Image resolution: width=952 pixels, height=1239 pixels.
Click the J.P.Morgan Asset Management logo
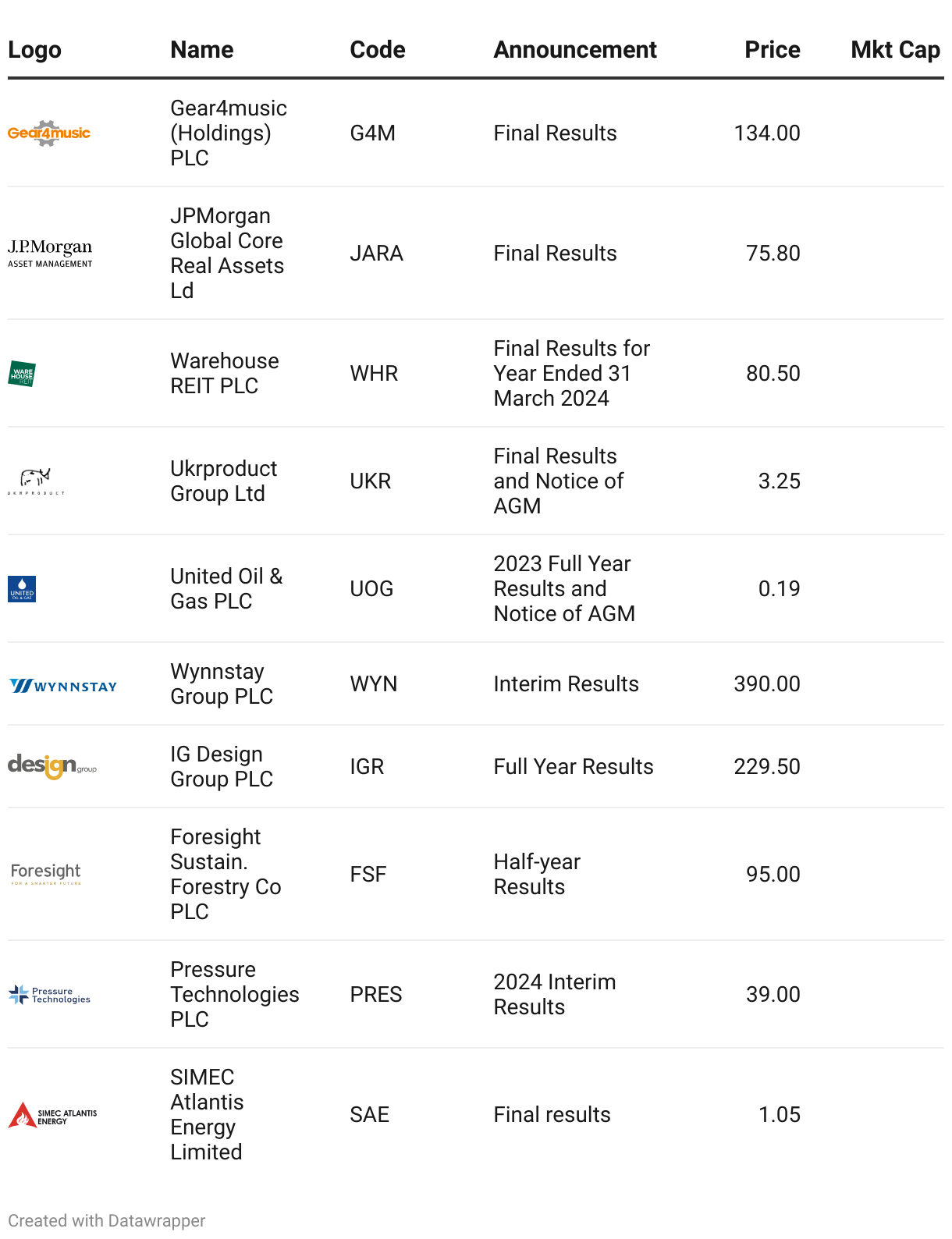[50, 254]
